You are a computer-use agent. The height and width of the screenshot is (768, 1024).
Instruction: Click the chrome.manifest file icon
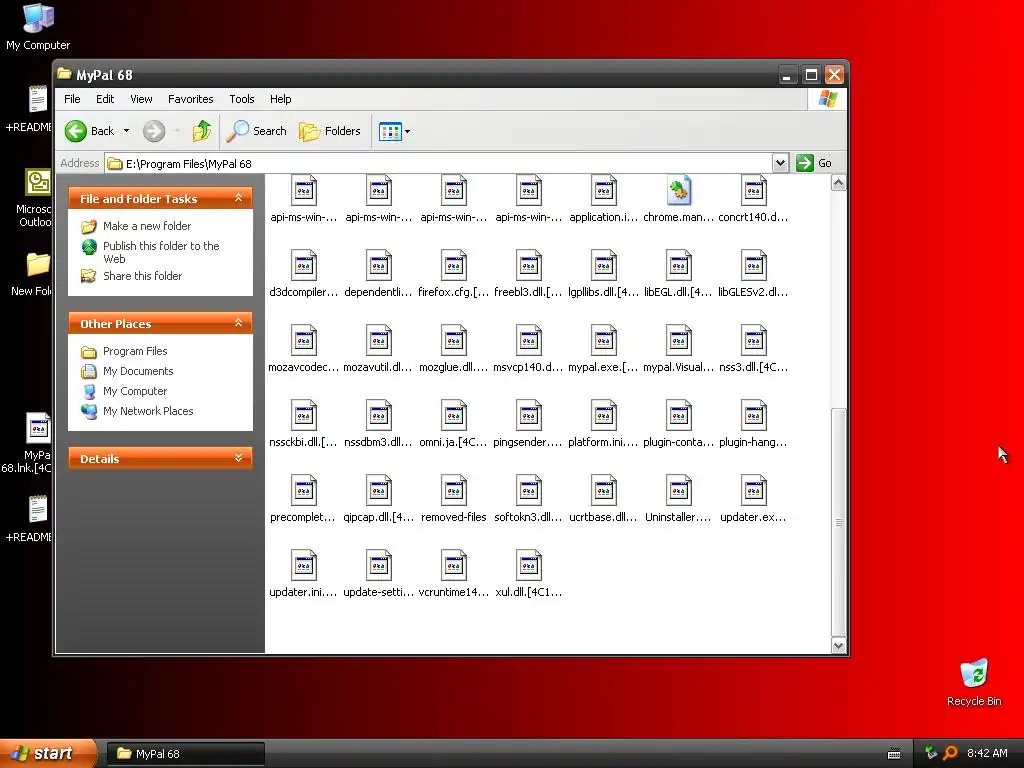tap(679, 191)
